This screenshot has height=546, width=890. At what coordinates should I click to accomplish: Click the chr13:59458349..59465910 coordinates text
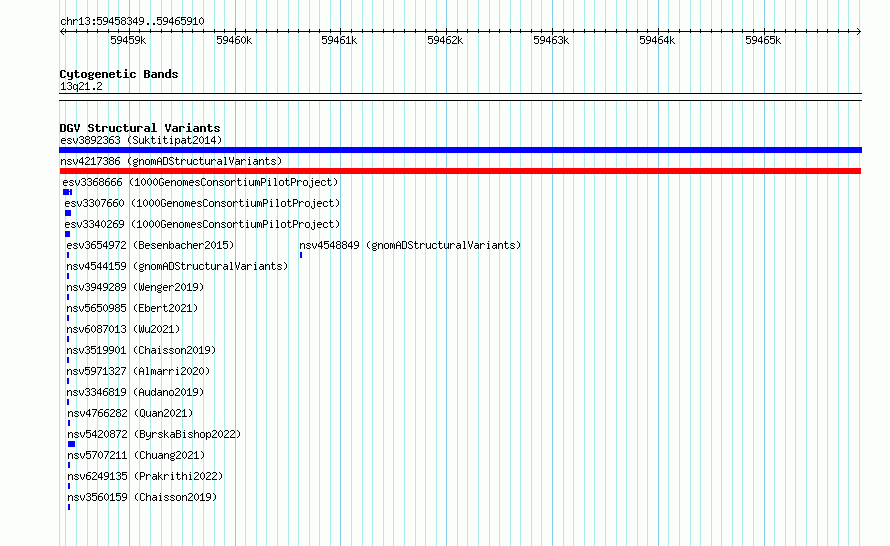click(132, 21)
